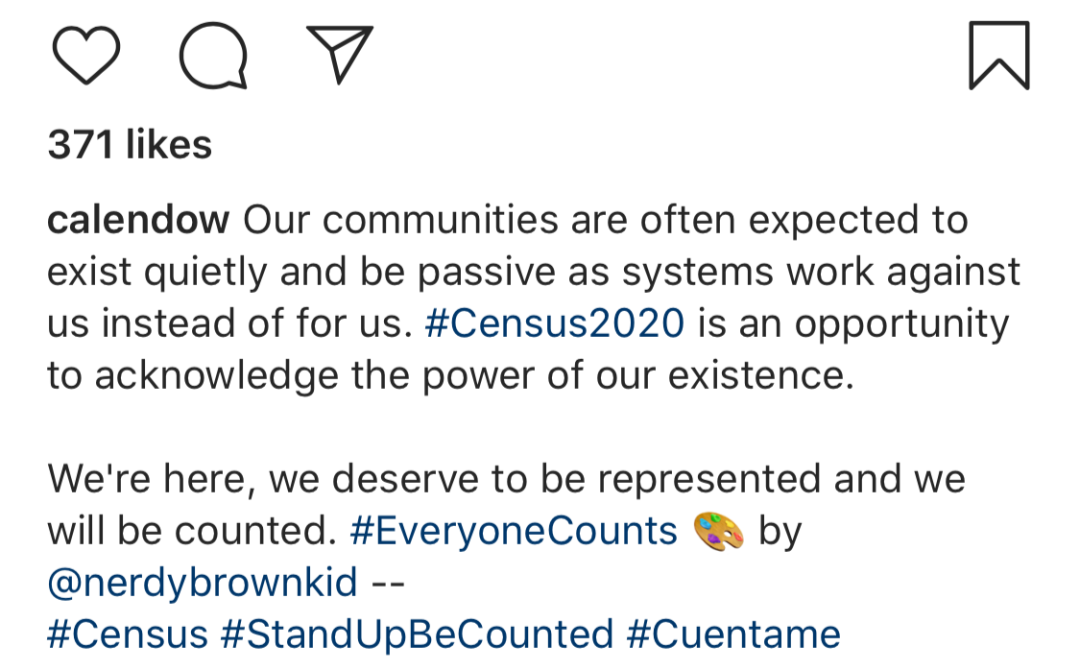Visit the @nerdybrownkid profile mention
This screenshot has height=670, width=1080.
(202, 583)
